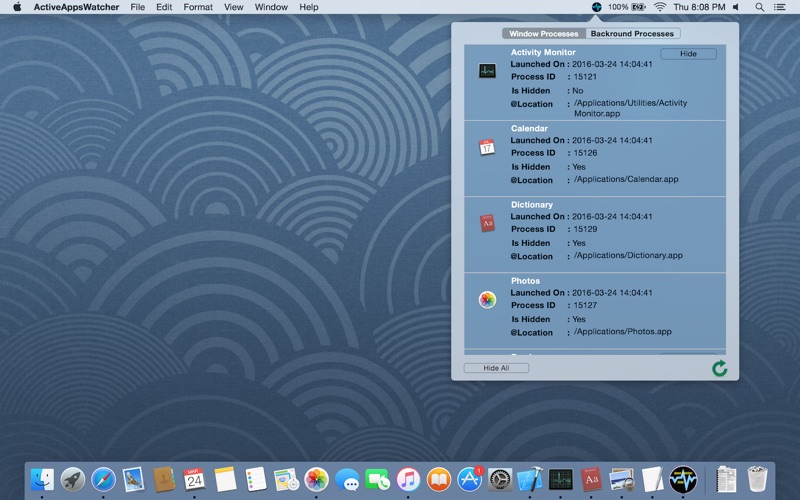Click the volume icon in the menu bar
The height and width of the screenshot is (500, 800).
click(736, 7)
